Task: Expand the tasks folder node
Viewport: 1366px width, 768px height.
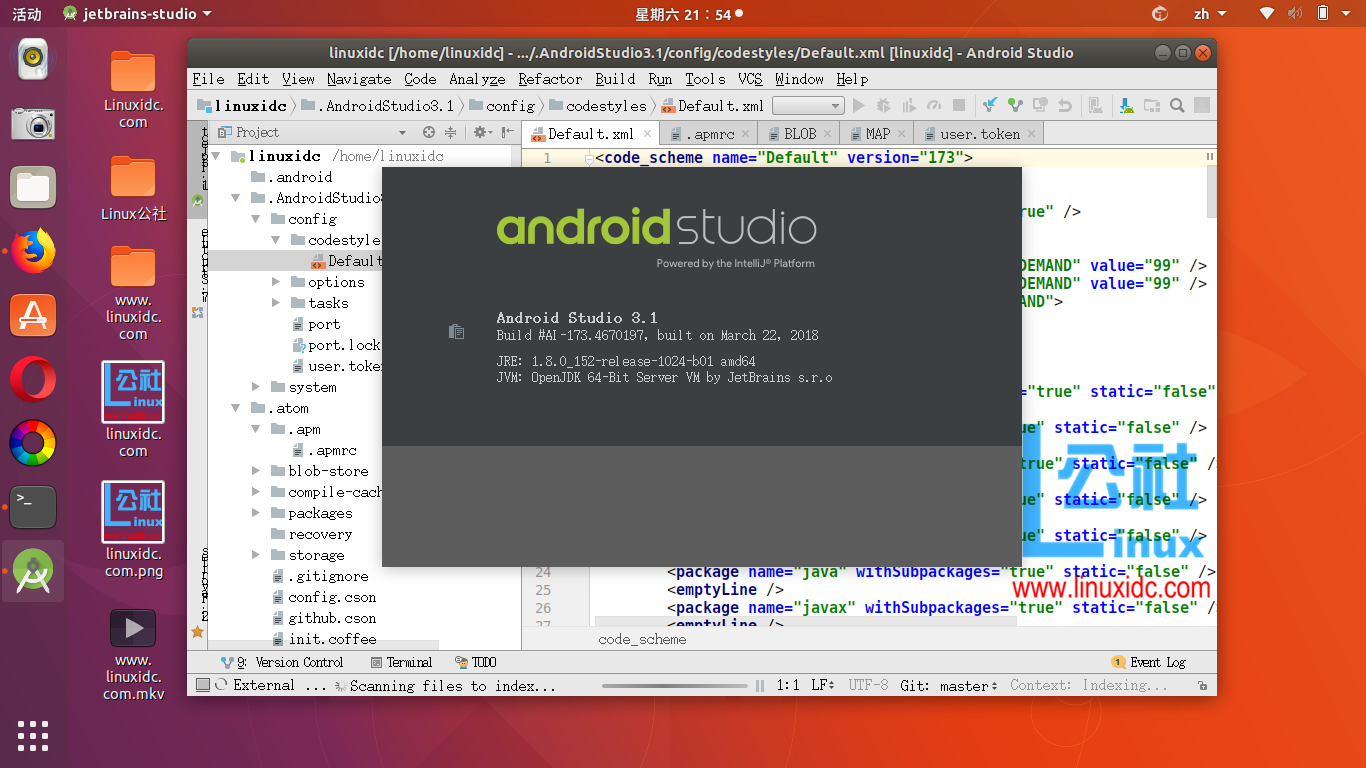Action: (276, 303)
